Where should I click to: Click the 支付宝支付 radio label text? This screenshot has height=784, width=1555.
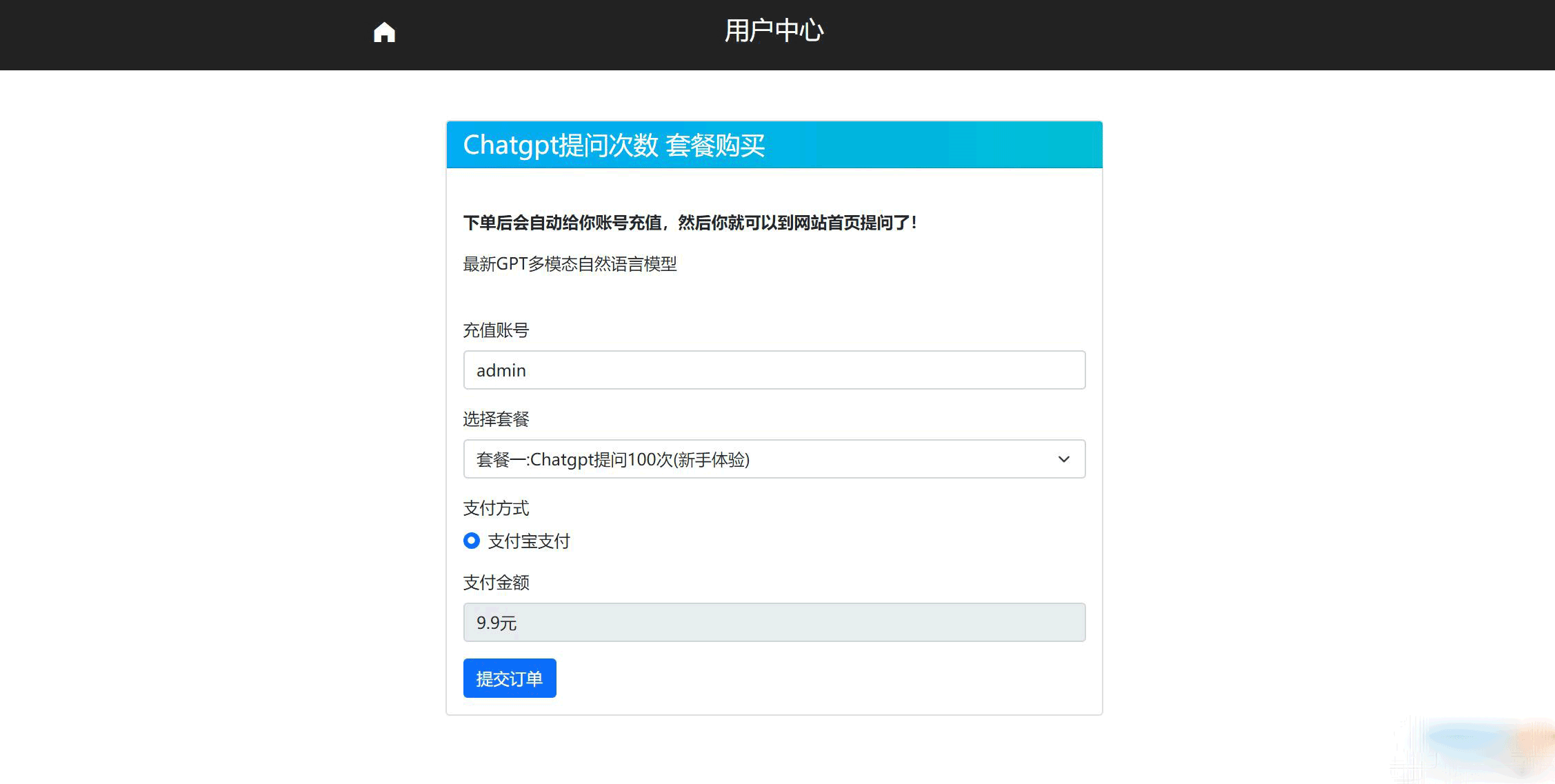coord(529,541)
